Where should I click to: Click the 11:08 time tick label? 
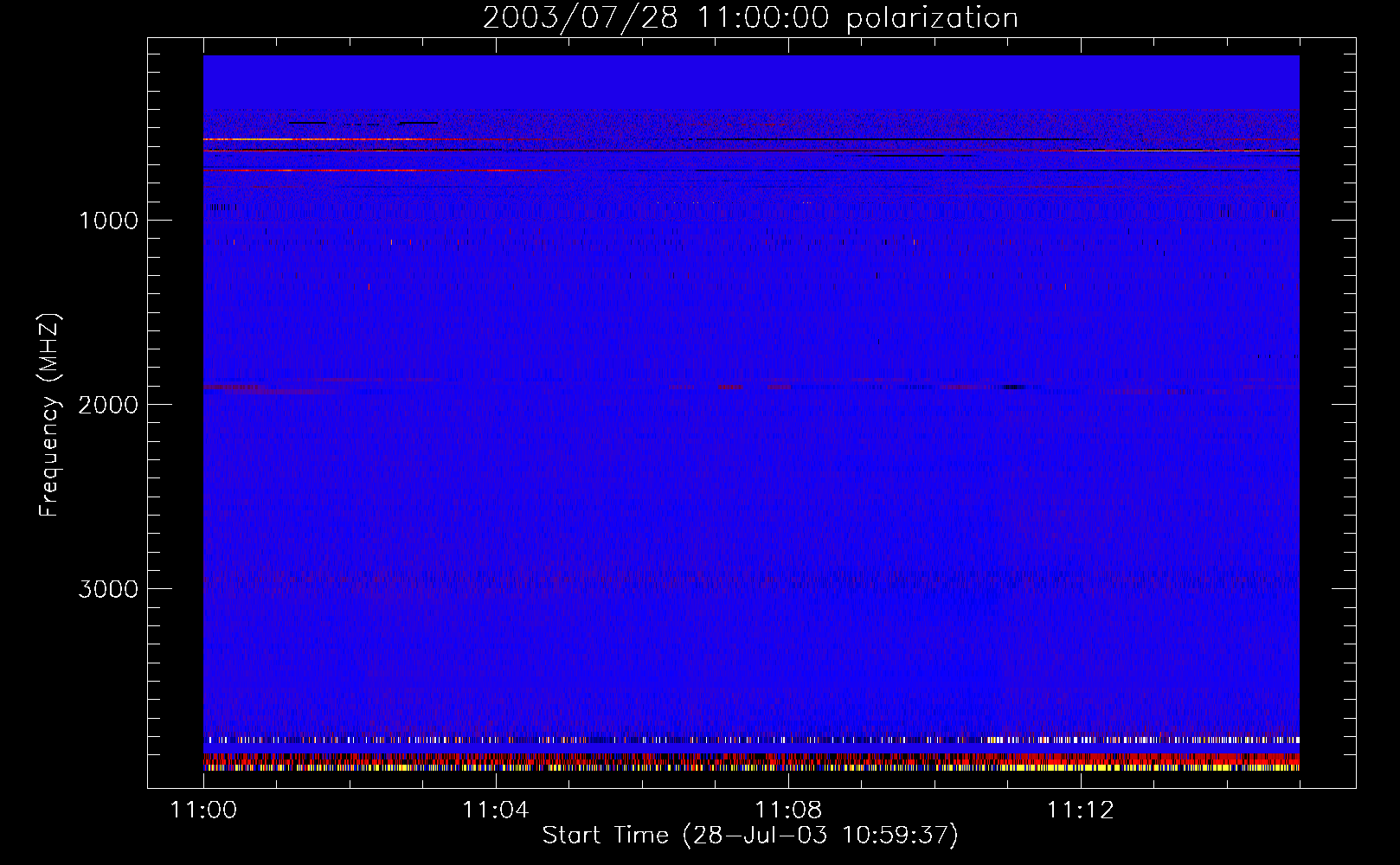coord(788,810)
